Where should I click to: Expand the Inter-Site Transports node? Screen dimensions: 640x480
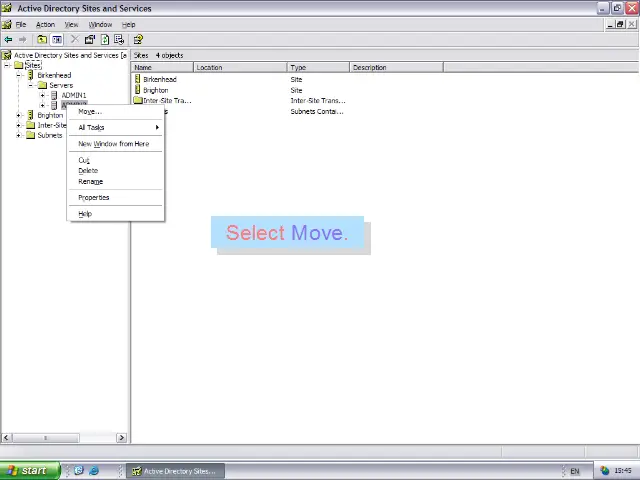pyautogui.click(x=19, y=125)
